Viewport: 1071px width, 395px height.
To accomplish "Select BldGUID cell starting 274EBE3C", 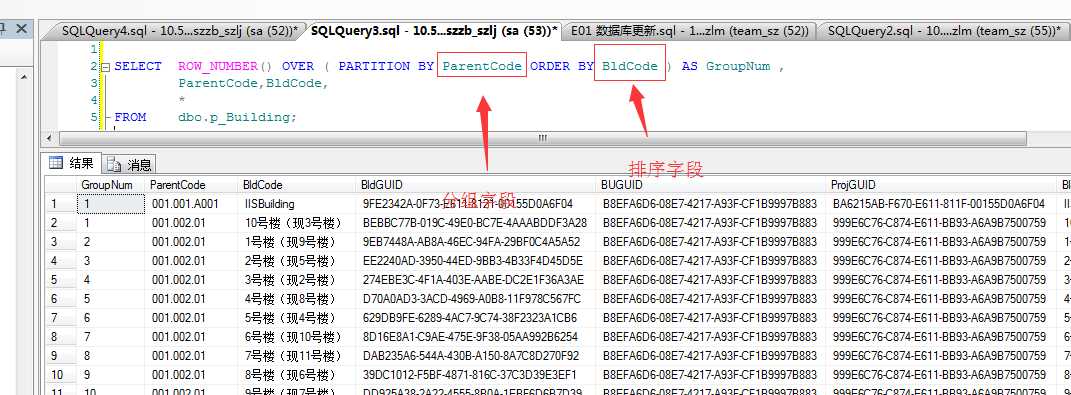I will (475, 280).
